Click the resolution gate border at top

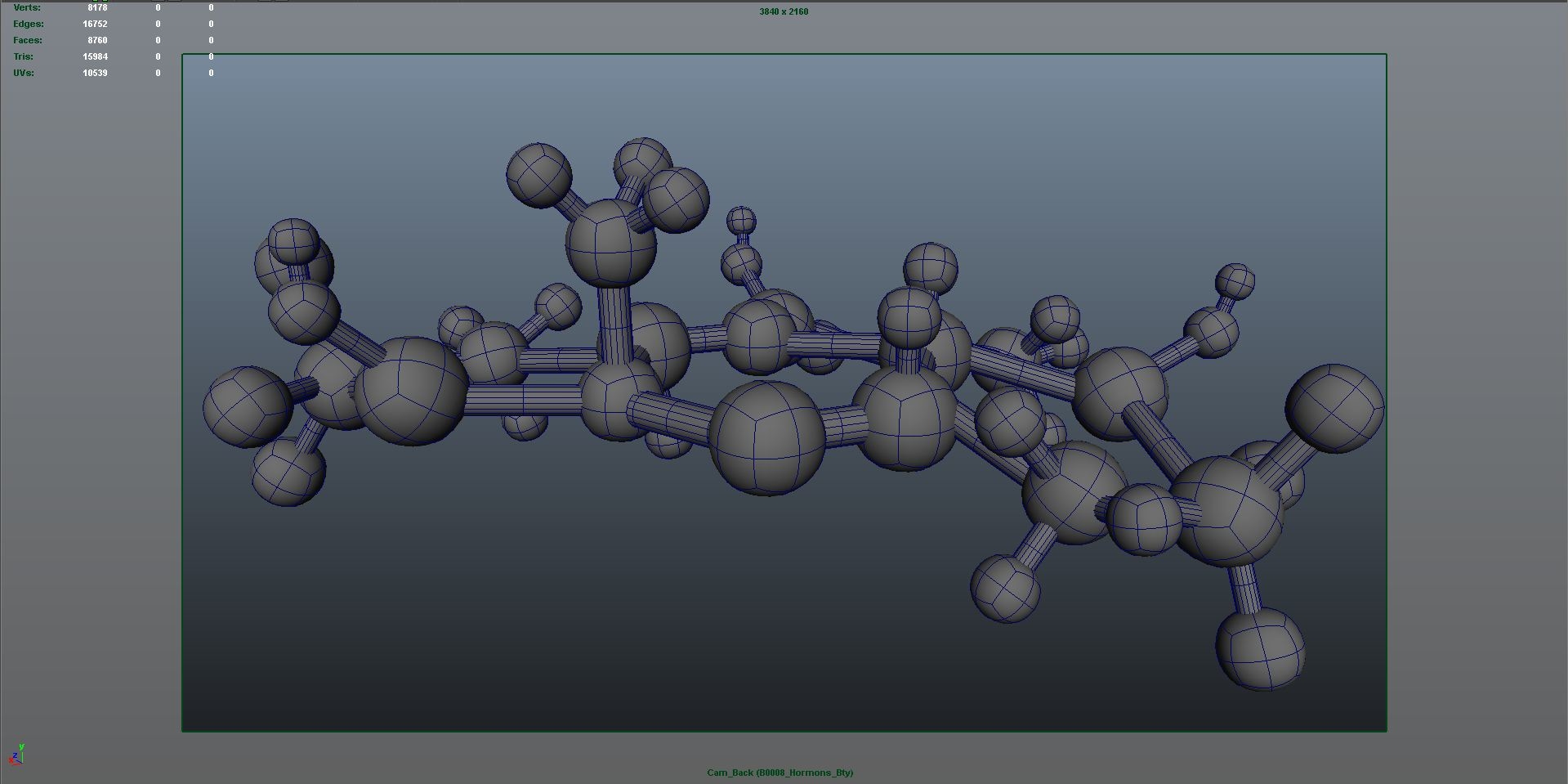pos(783,54)
